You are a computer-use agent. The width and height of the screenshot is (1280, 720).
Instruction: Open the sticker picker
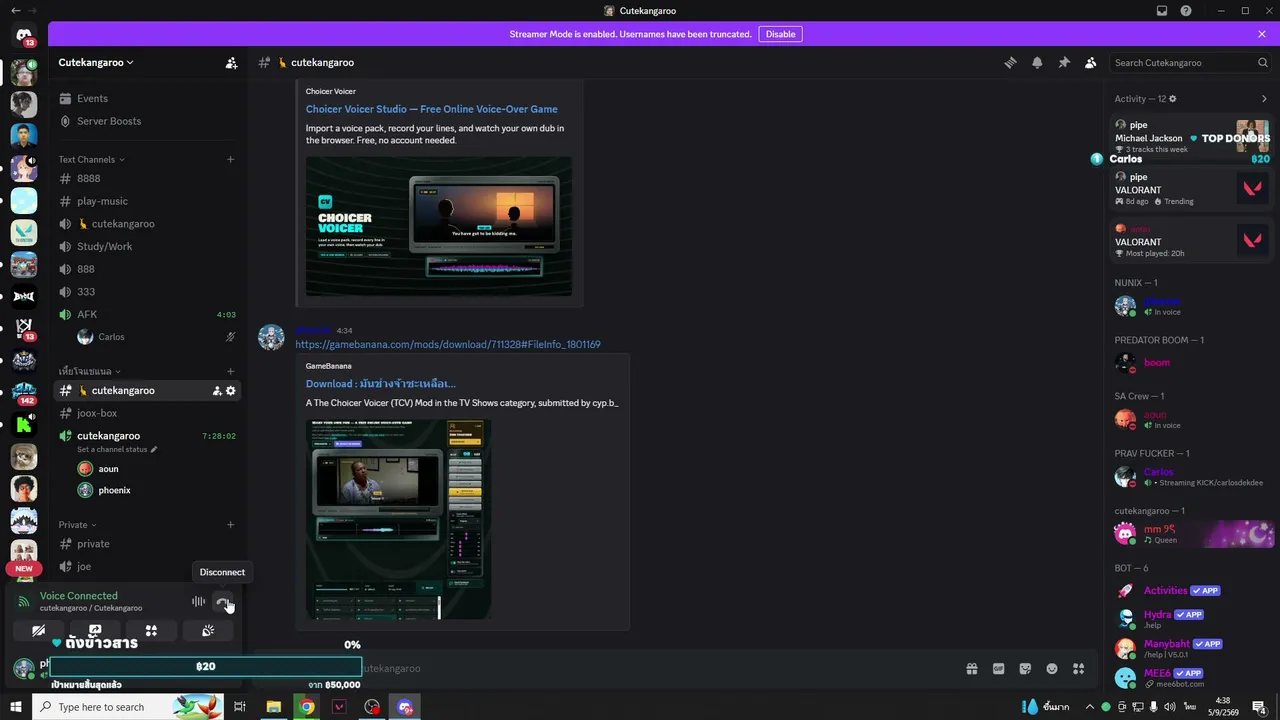[x=1025, y=668]
